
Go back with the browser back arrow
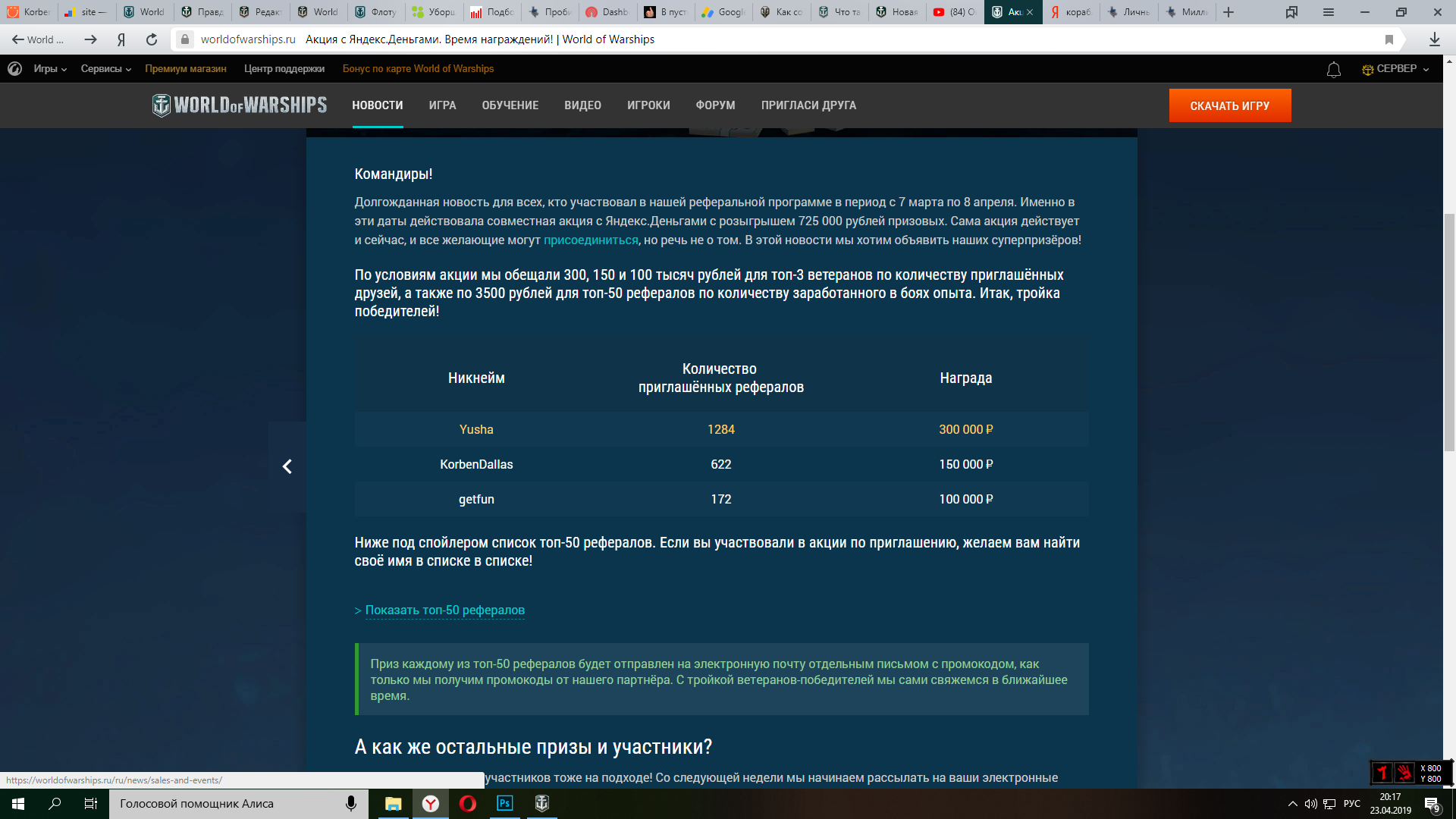click(x=17, y=39)
